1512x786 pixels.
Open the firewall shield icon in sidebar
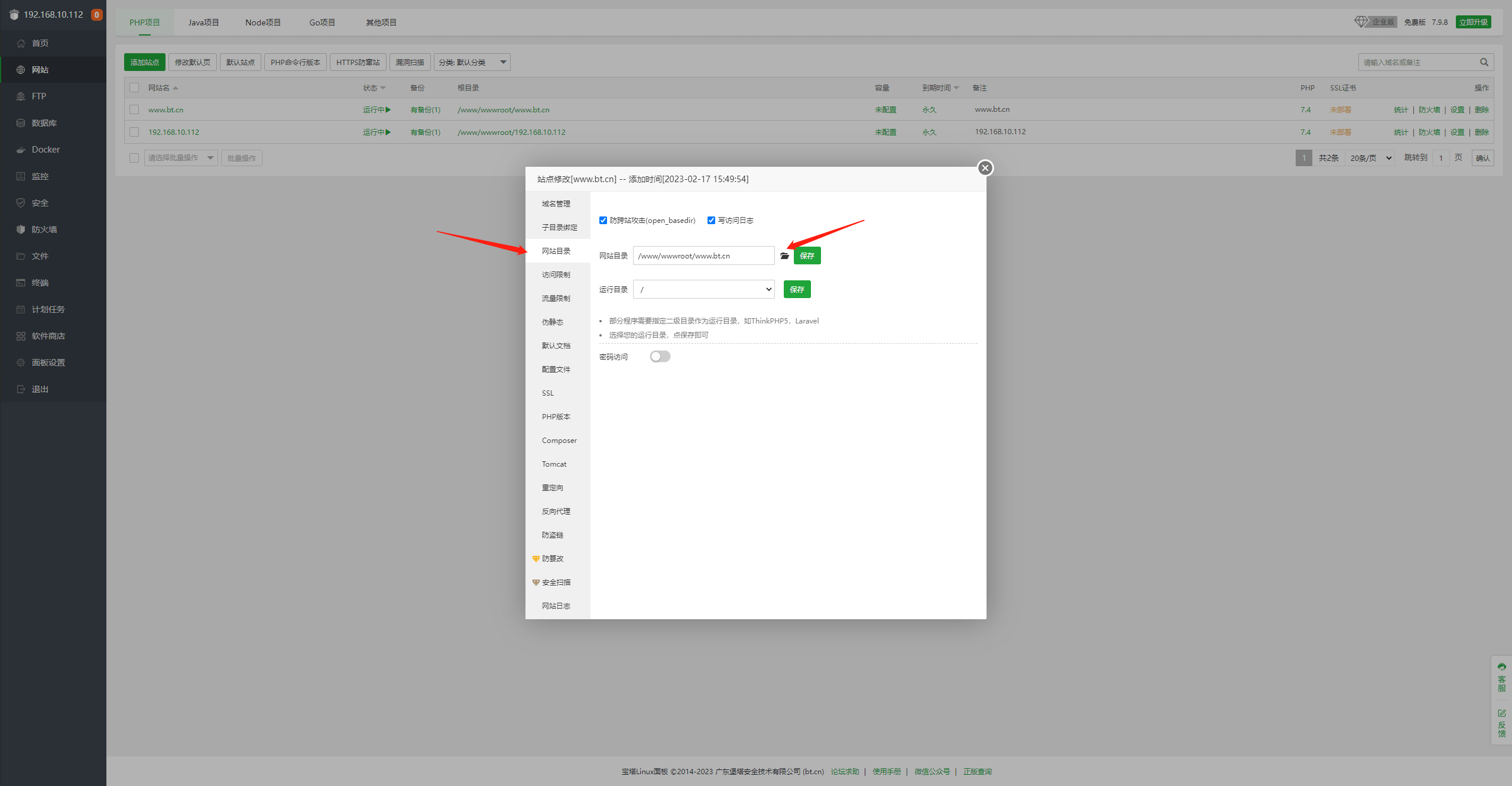[21, 229]
